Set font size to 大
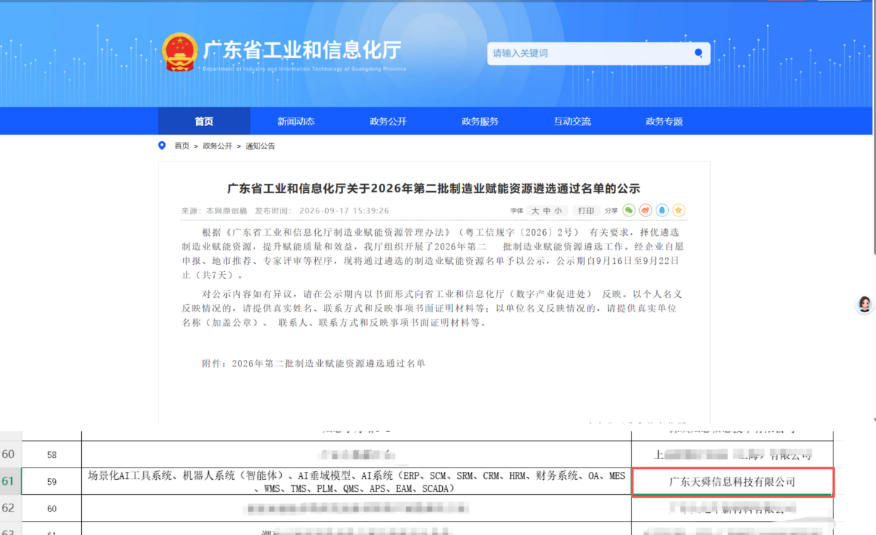This screenshot has height=535, width=876. click(535, 211)
